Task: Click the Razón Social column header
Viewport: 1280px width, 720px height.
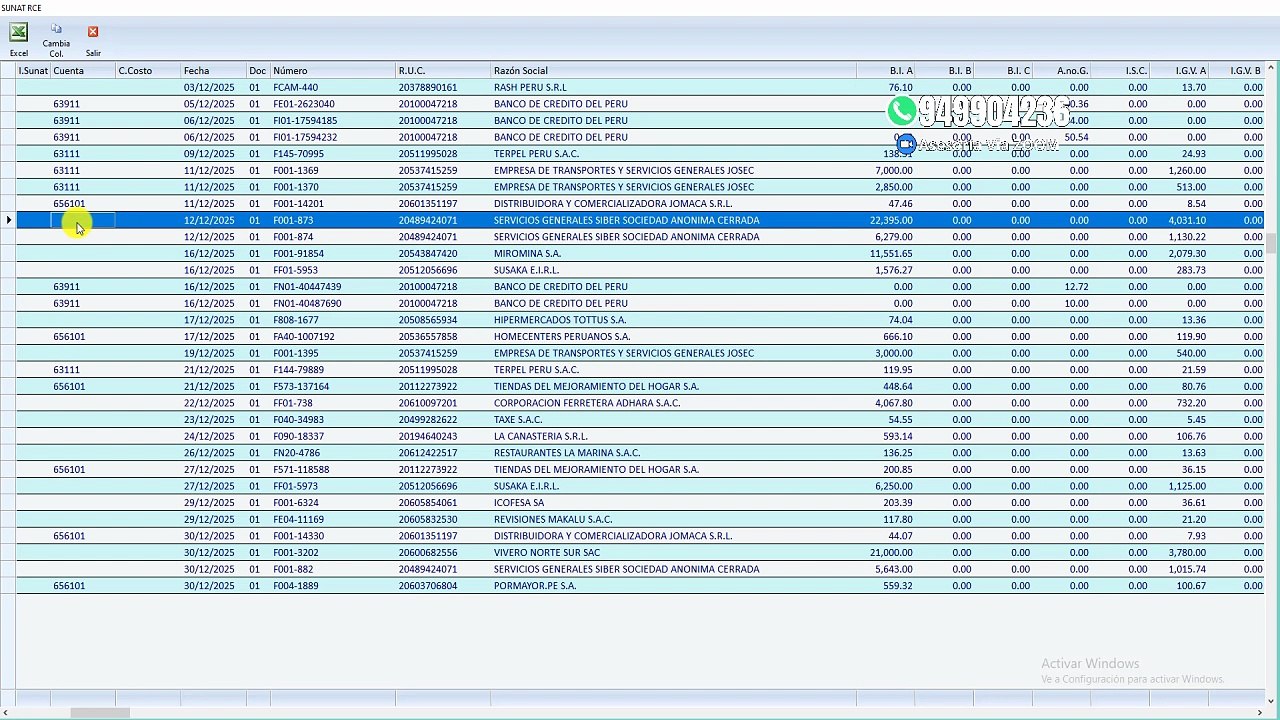Action: click(673, 71)
